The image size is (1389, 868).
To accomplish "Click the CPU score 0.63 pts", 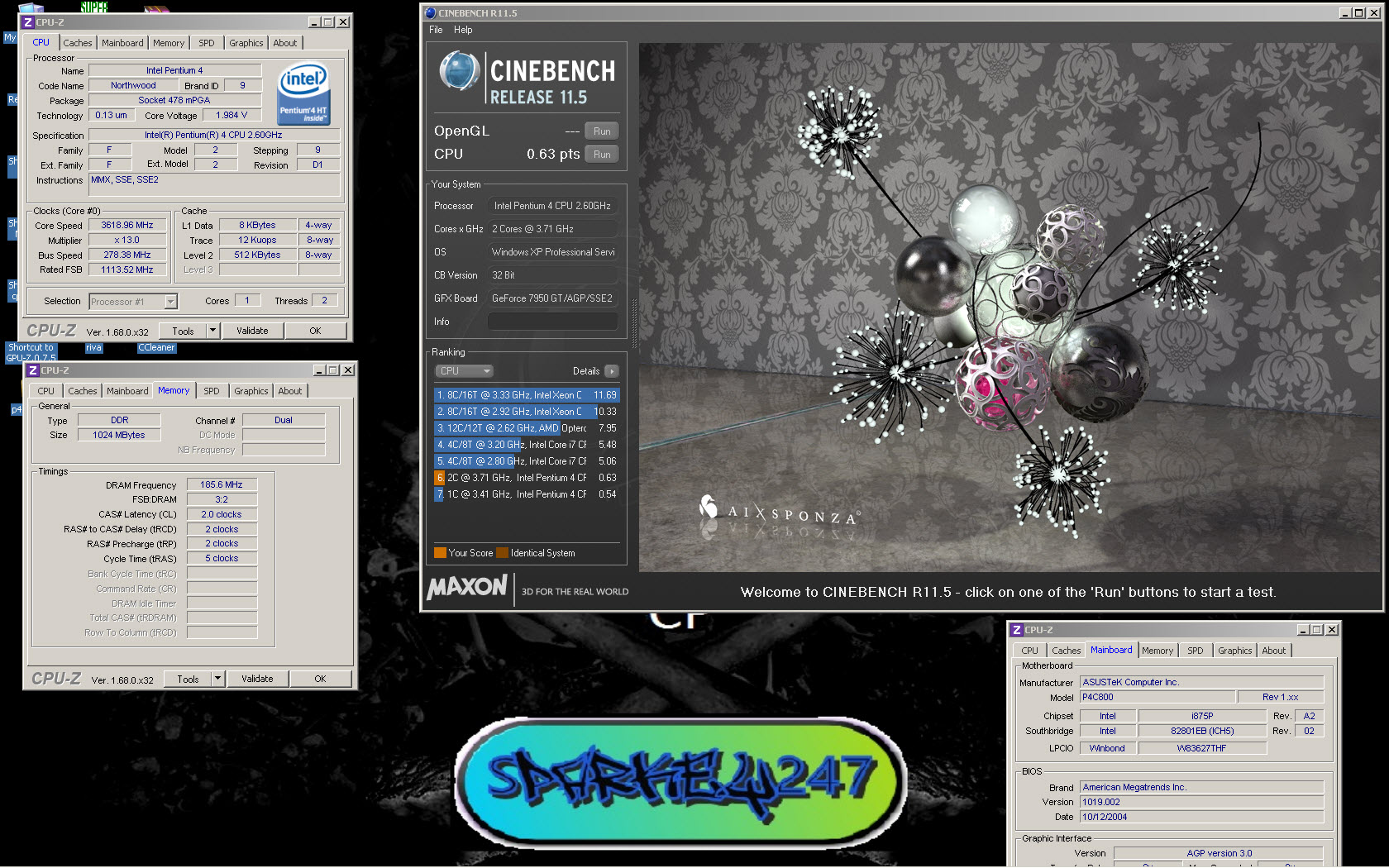I will [x=553, y=155].
